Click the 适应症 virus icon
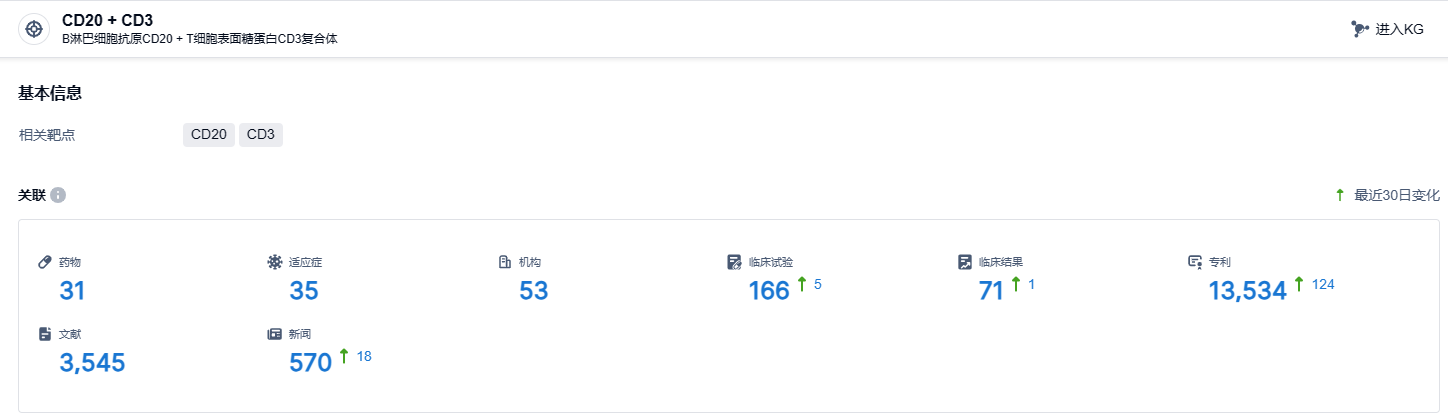1448x416 pixels. (x=275, y=262)
